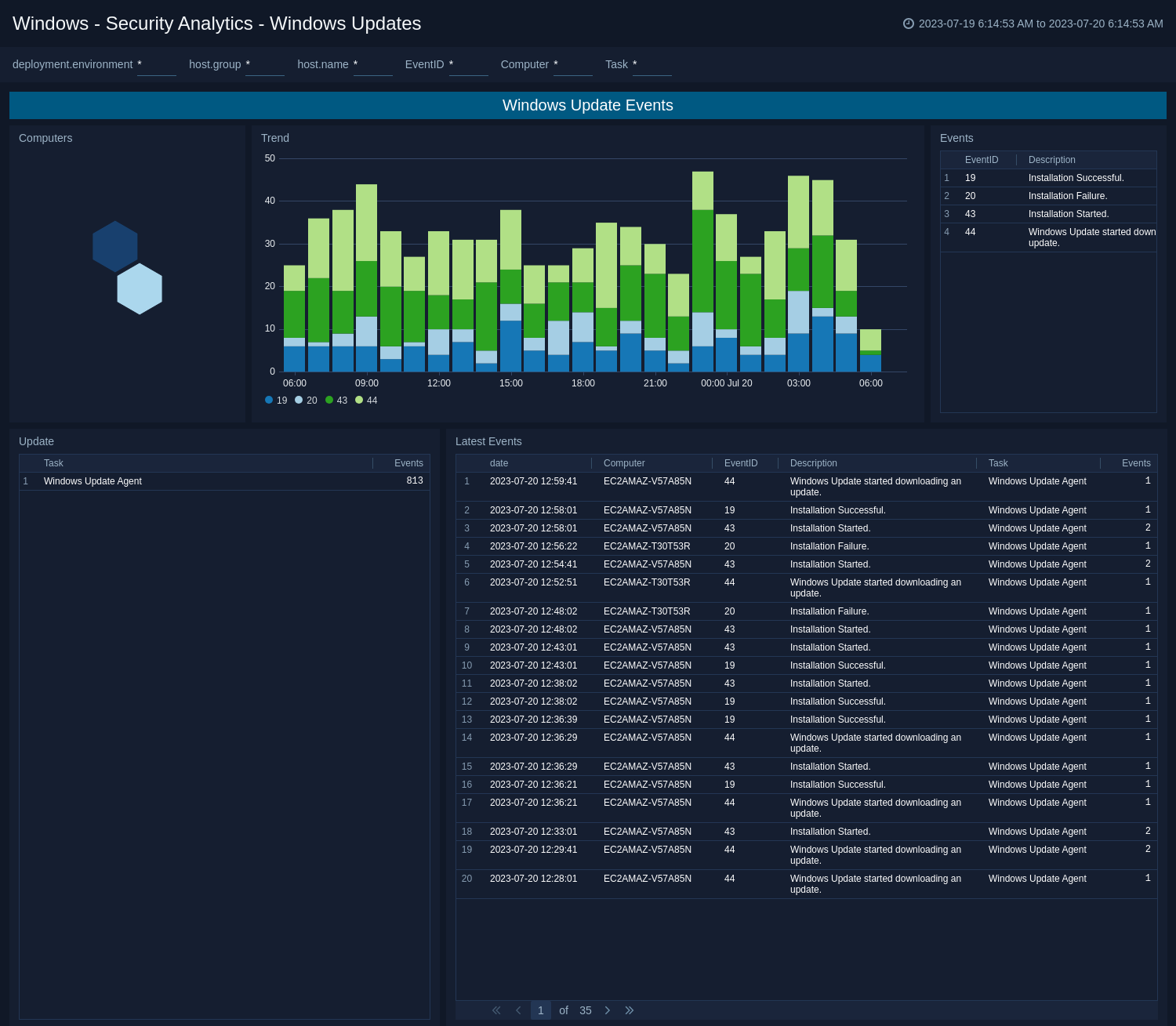Sort Latest Events by EventID column
The image size is (1176, 1026).
click(x=741, y=463)
